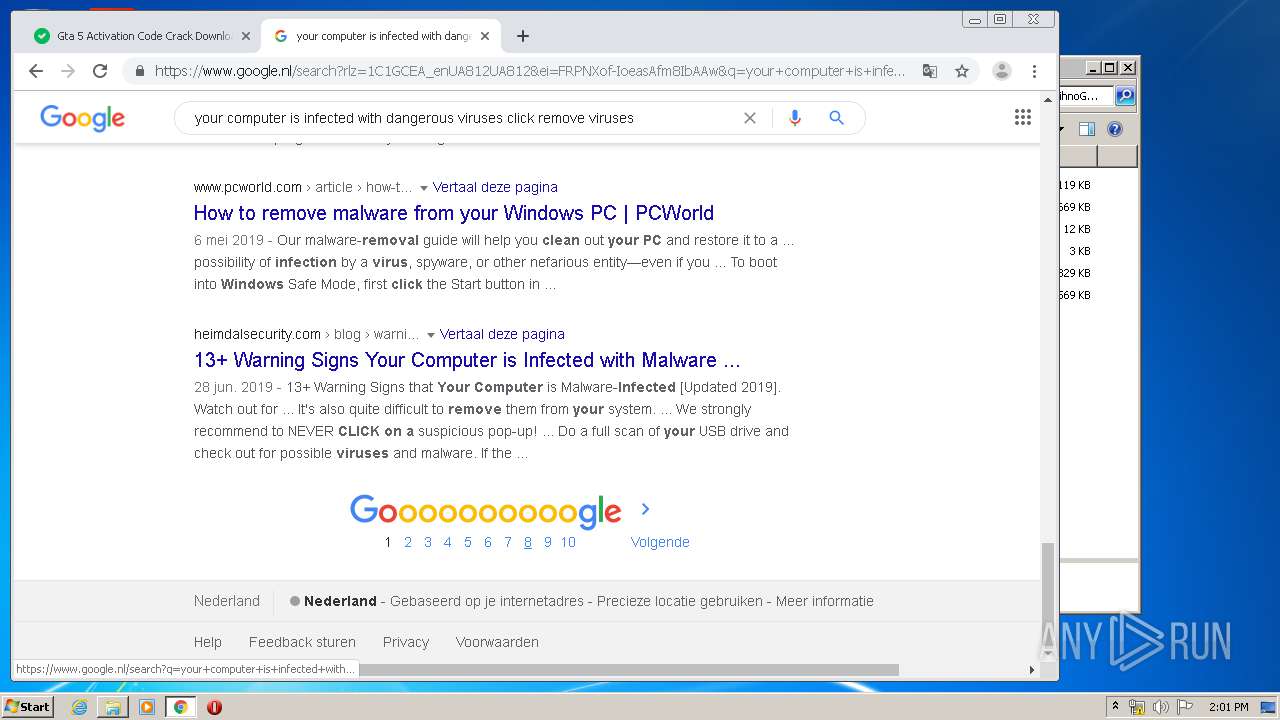The height and width of the screenshot is (720, 1280).
Task: Open the Chrome profile avatar
Action: pyautogui.click(x=1002, y=71)
